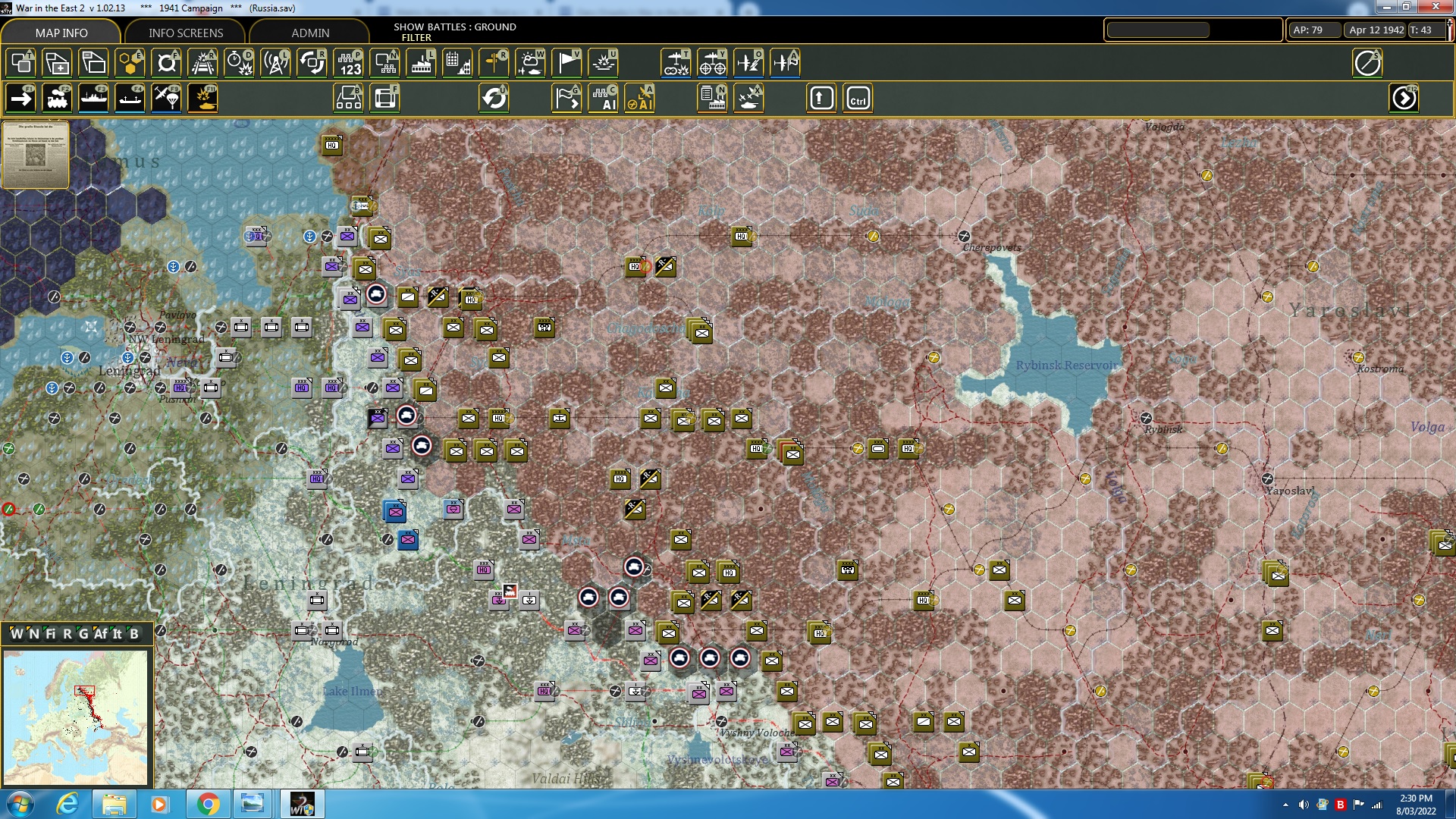Screen dimensions: 1456x819
Task: Click the 123 unit numbers icon (P)
Action: tap(349, 63)
